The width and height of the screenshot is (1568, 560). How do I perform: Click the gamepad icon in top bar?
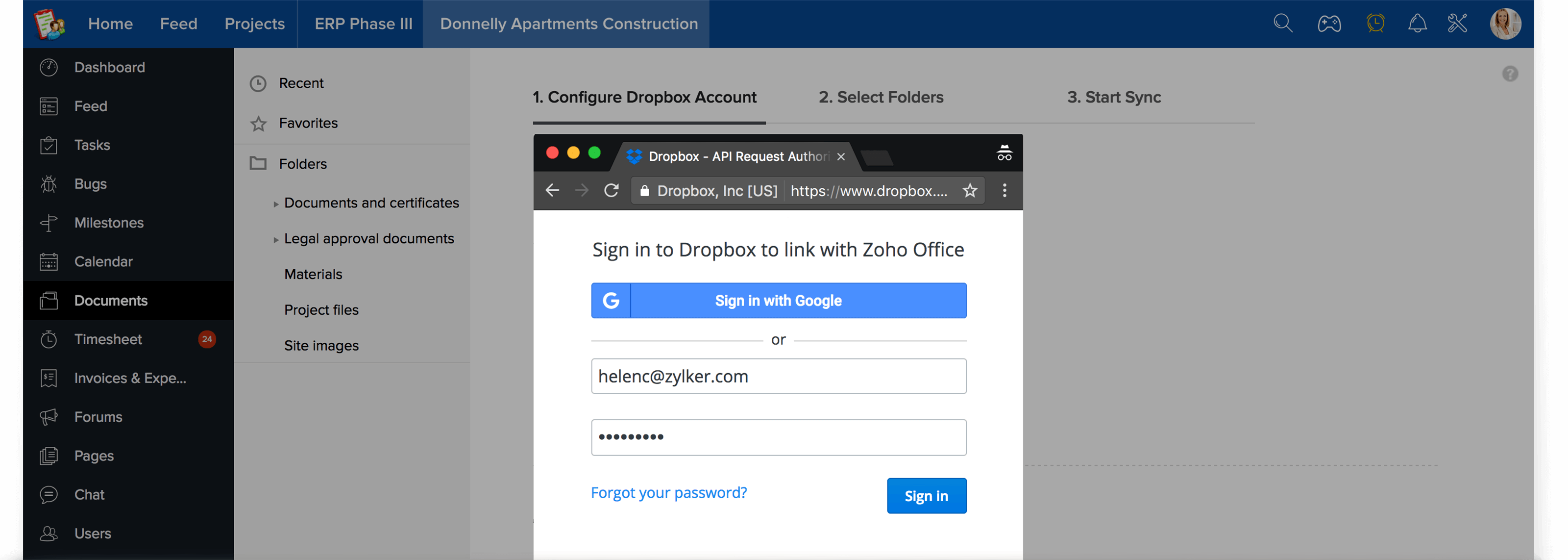point(1329,24)
